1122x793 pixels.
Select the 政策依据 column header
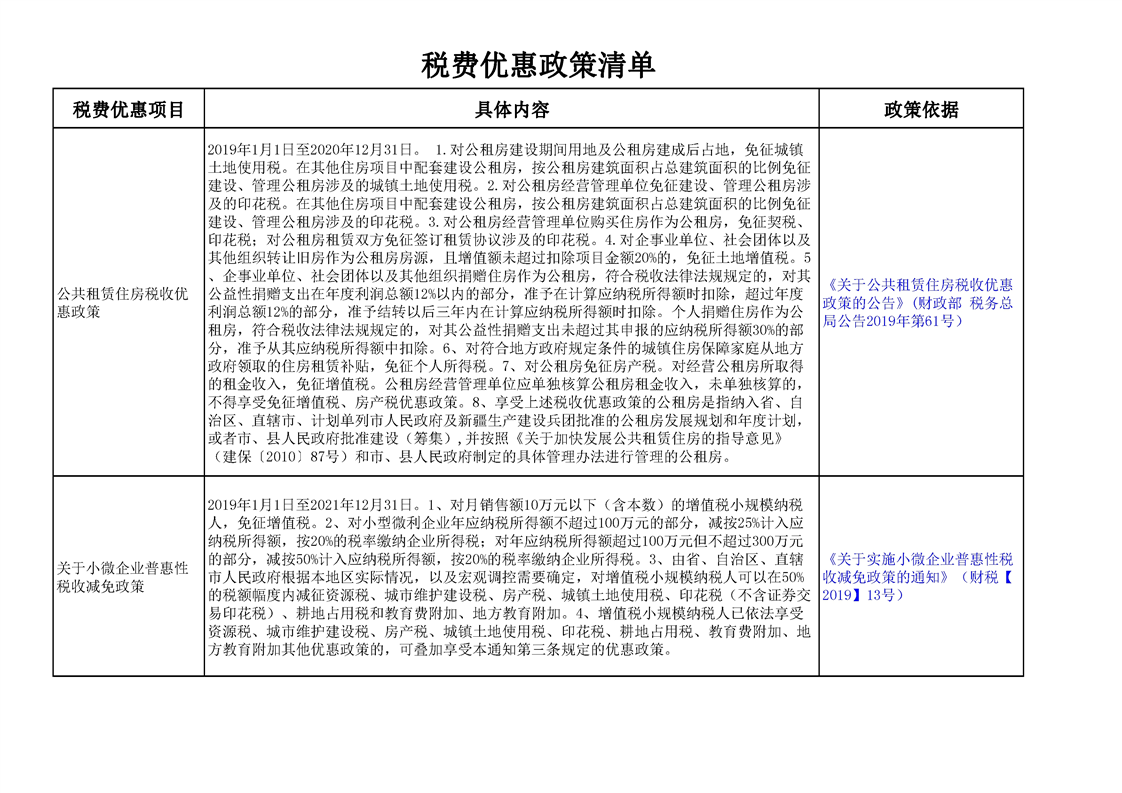click(x=921, y=109)
